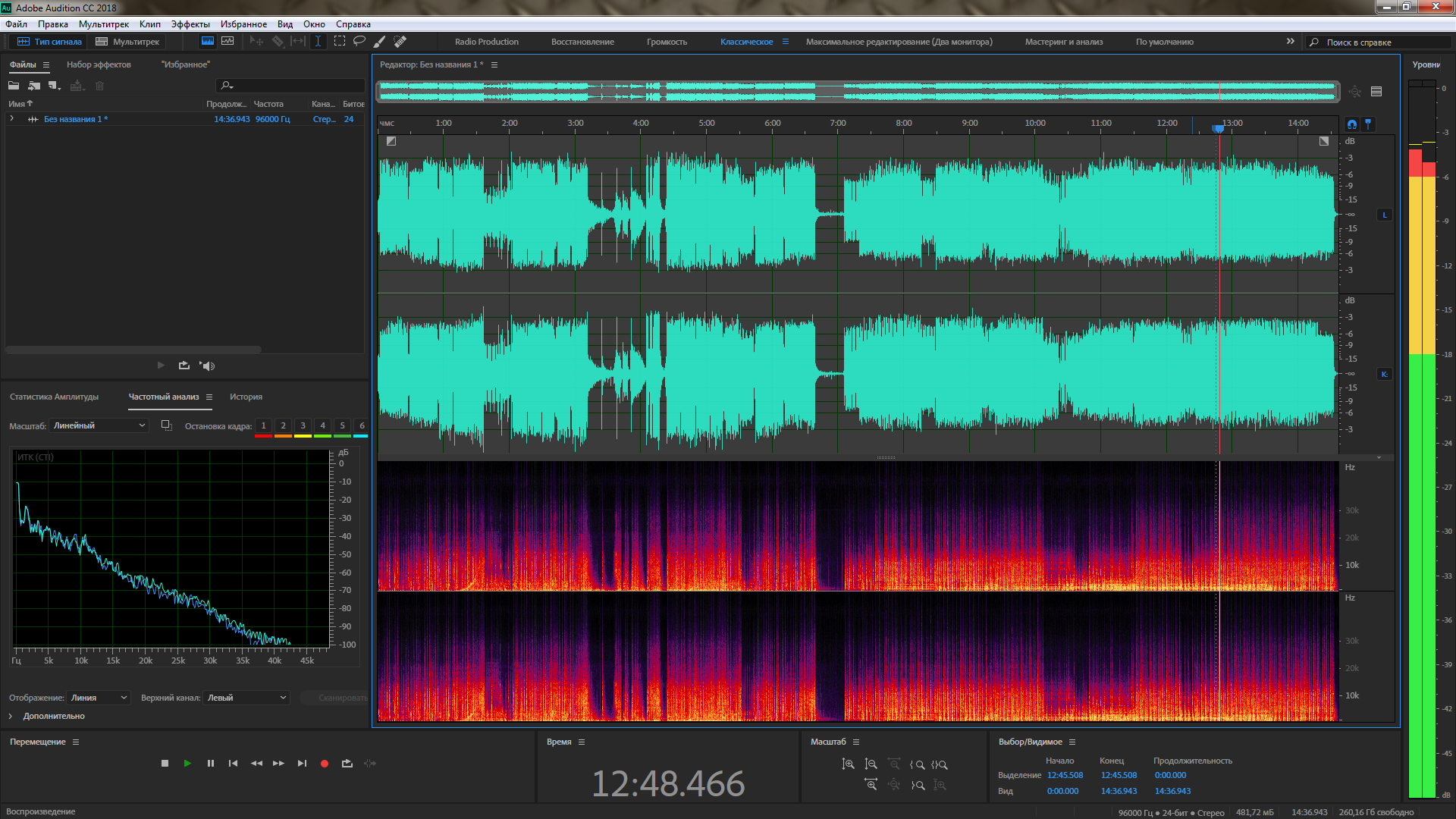The width and height of the screenshot is (1456, 819).
Task: Select the Marquee Selection tool
Action: click(x=339, y=42)
